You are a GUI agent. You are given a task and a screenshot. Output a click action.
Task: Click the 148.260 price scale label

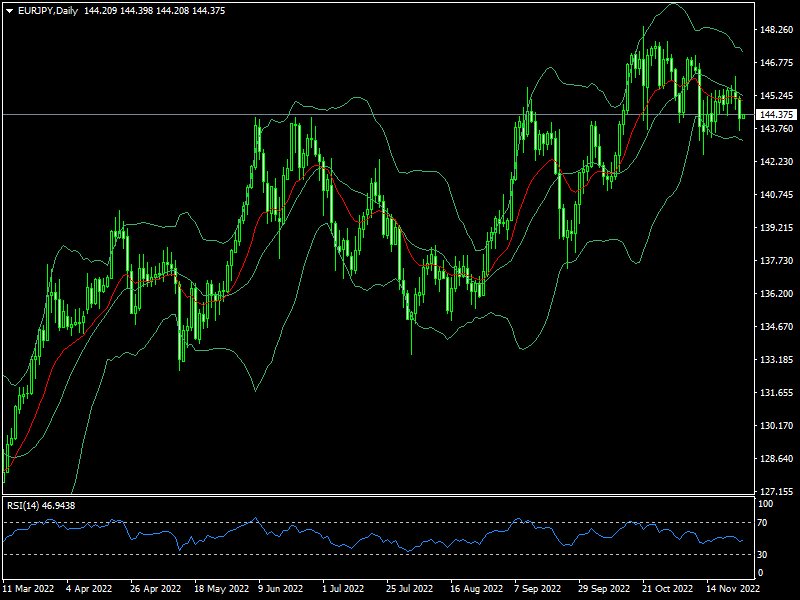point(777,30)
